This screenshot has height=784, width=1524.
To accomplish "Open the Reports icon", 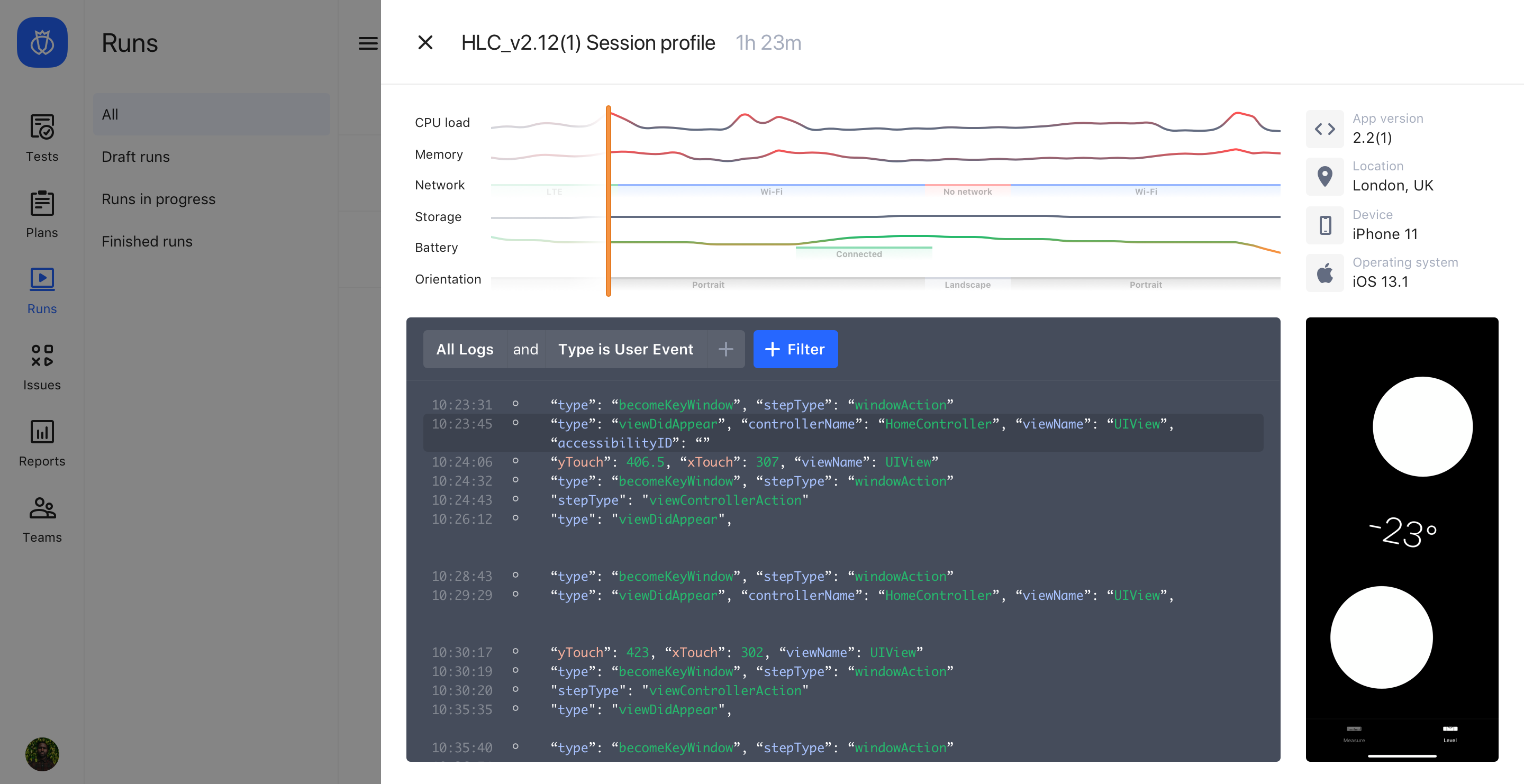I will click(x=42, y=432).
